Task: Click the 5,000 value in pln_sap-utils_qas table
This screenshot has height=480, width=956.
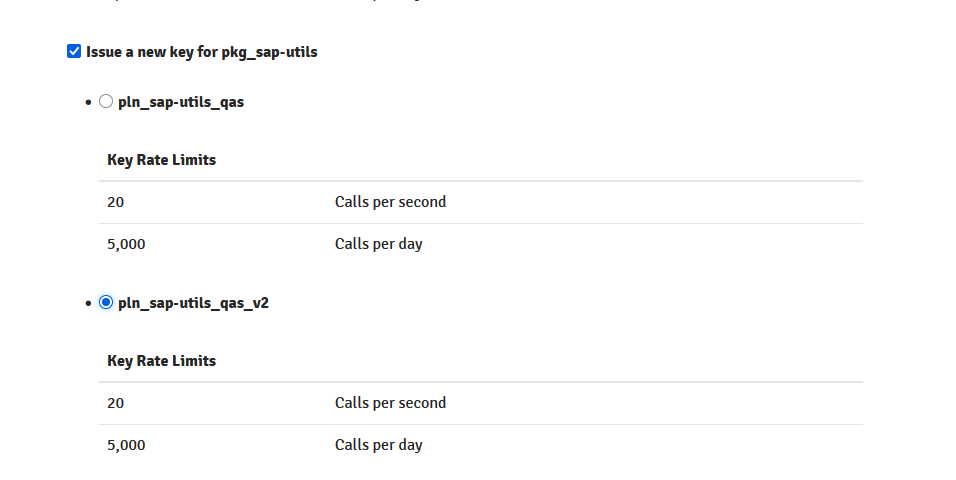Action: click(x=126, y=244)
